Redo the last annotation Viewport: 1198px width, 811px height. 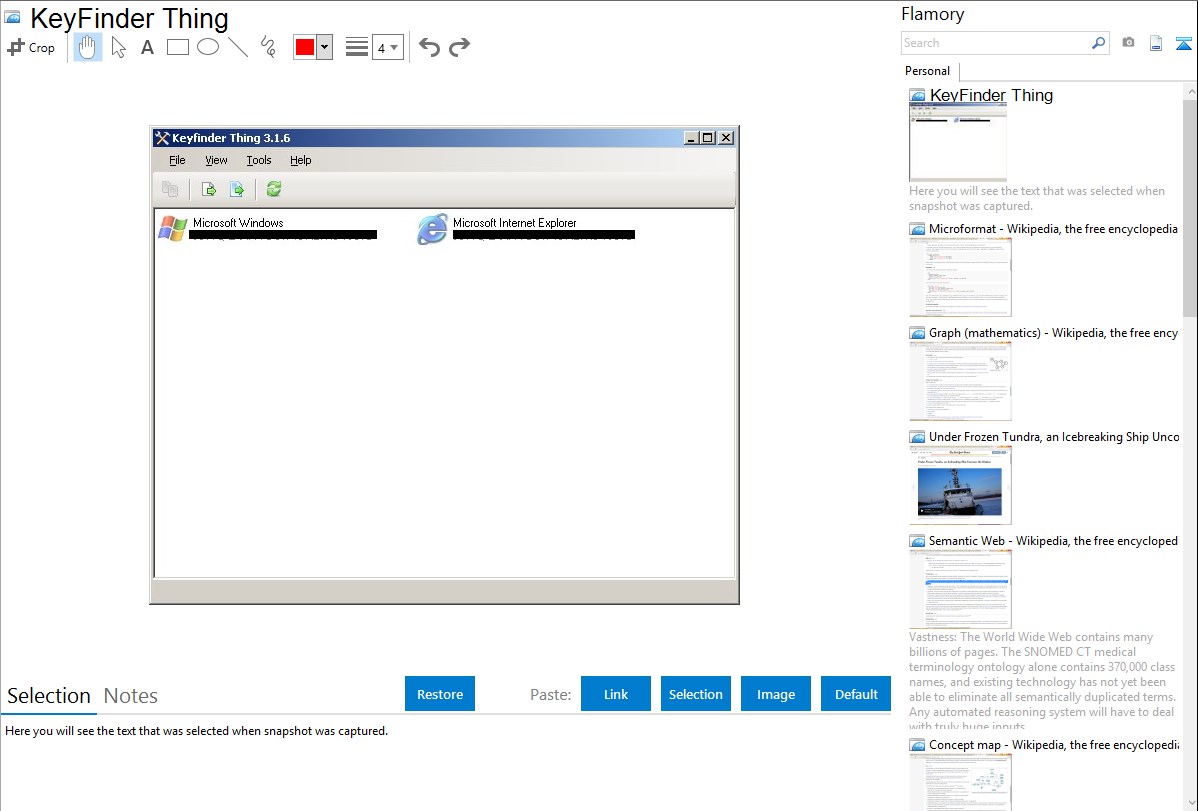pyautogui.click(x=459, y=47)
